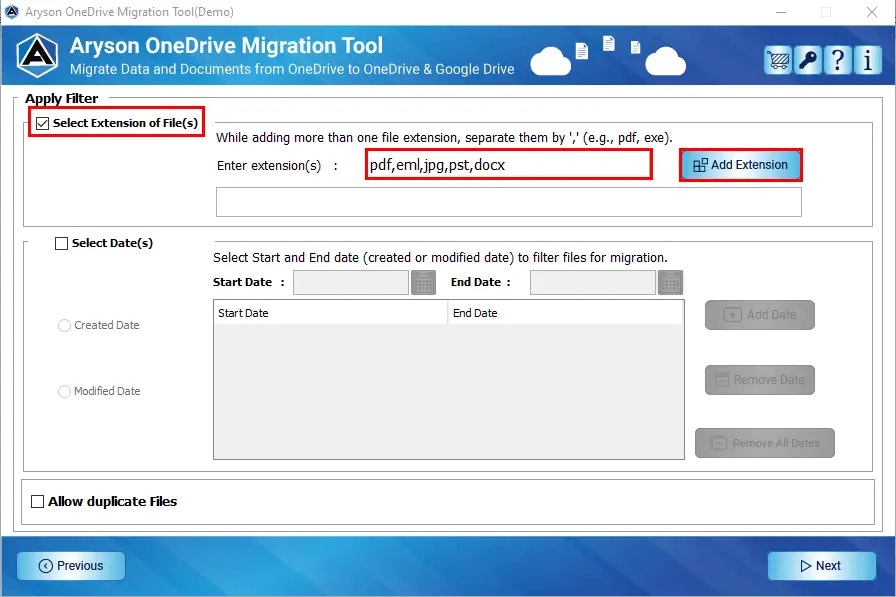Open the End Date calendar picker
Image resolution: width=896 pixels, height=597 pixels.
670,282
